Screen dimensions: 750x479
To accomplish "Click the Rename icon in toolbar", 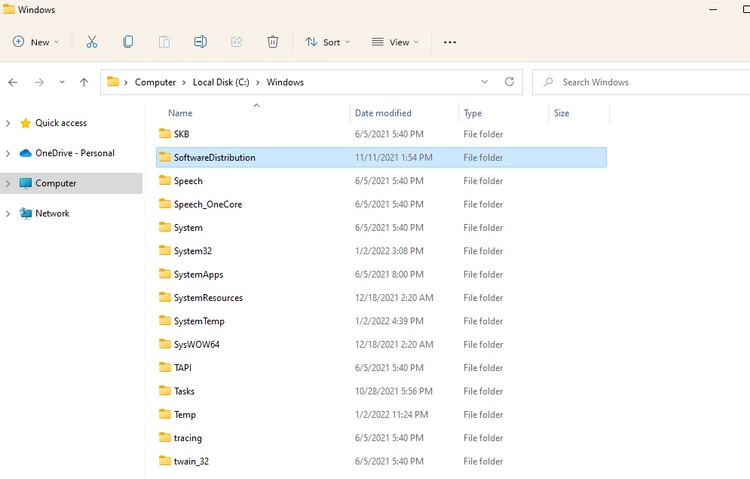I will pyautogui.click(x=200, y=42).
